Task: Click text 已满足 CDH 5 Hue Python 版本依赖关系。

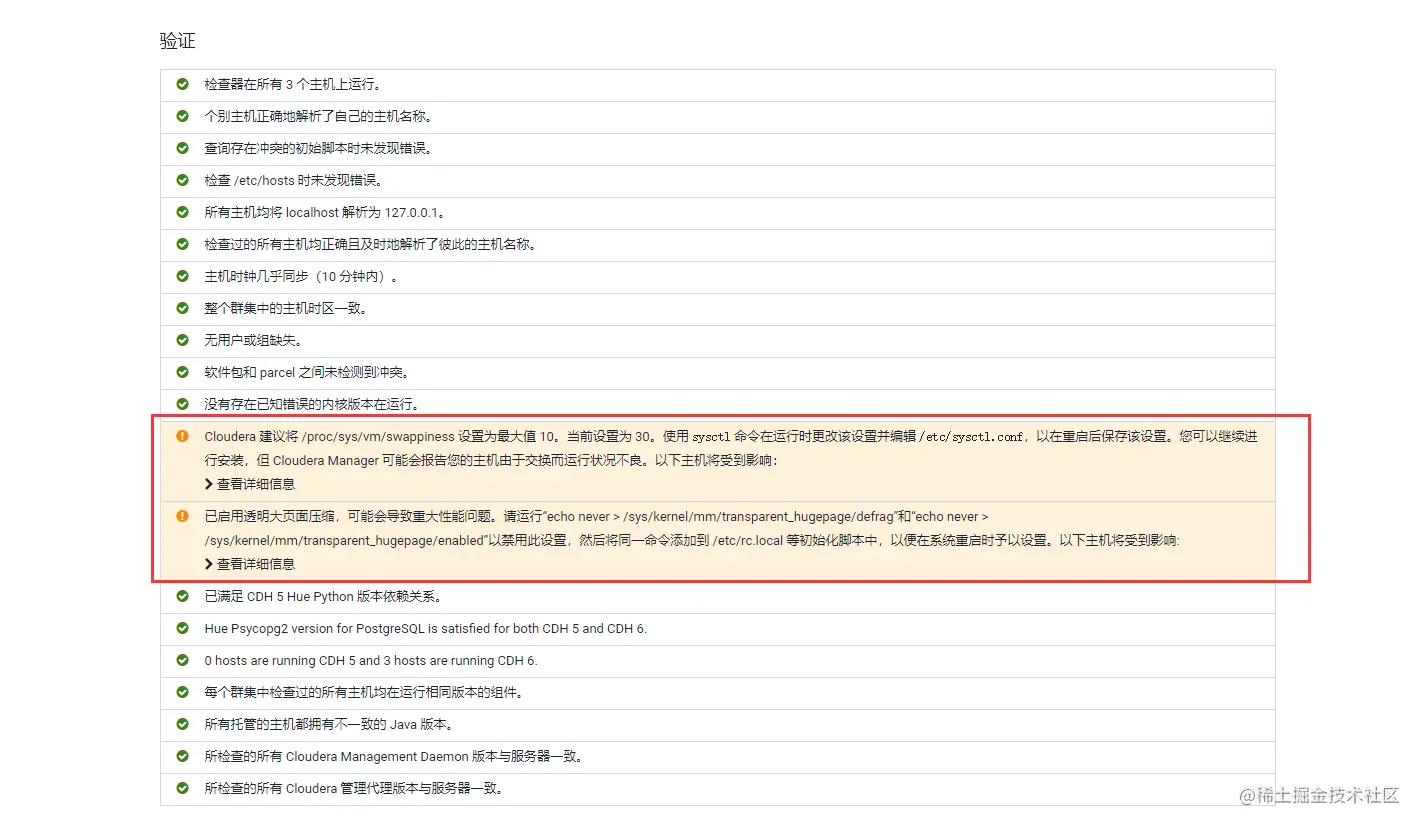Action: point(323,597)
